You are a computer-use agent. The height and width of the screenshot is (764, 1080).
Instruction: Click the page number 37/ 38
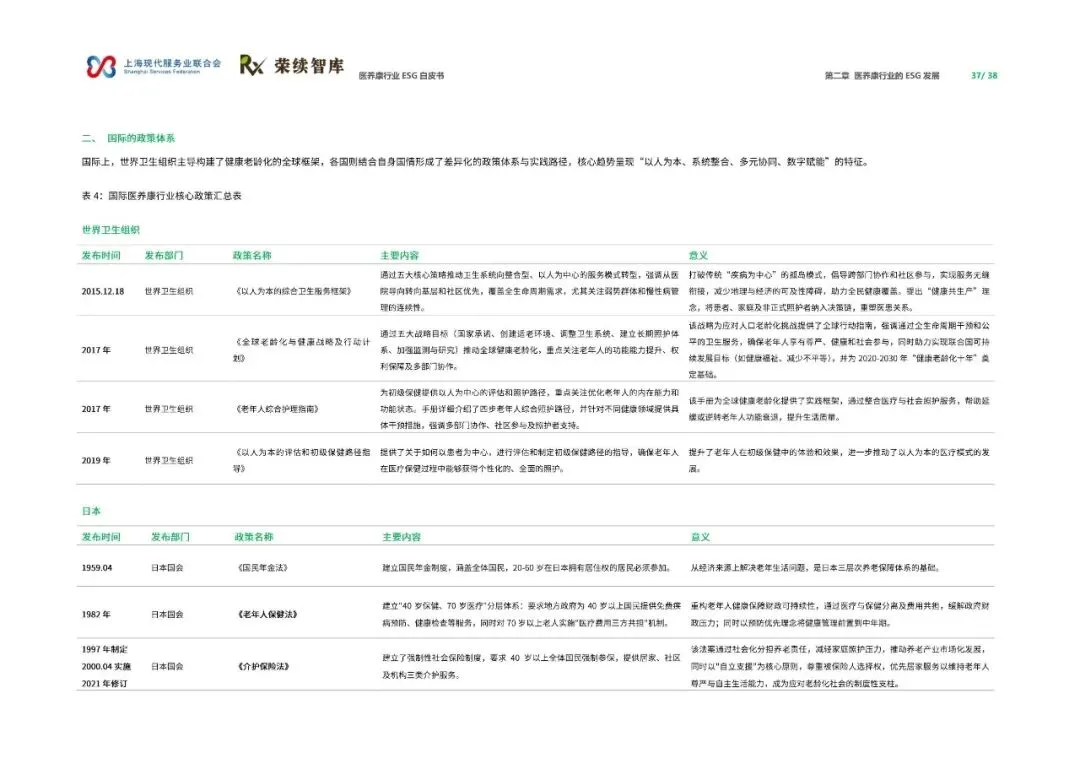984,76
